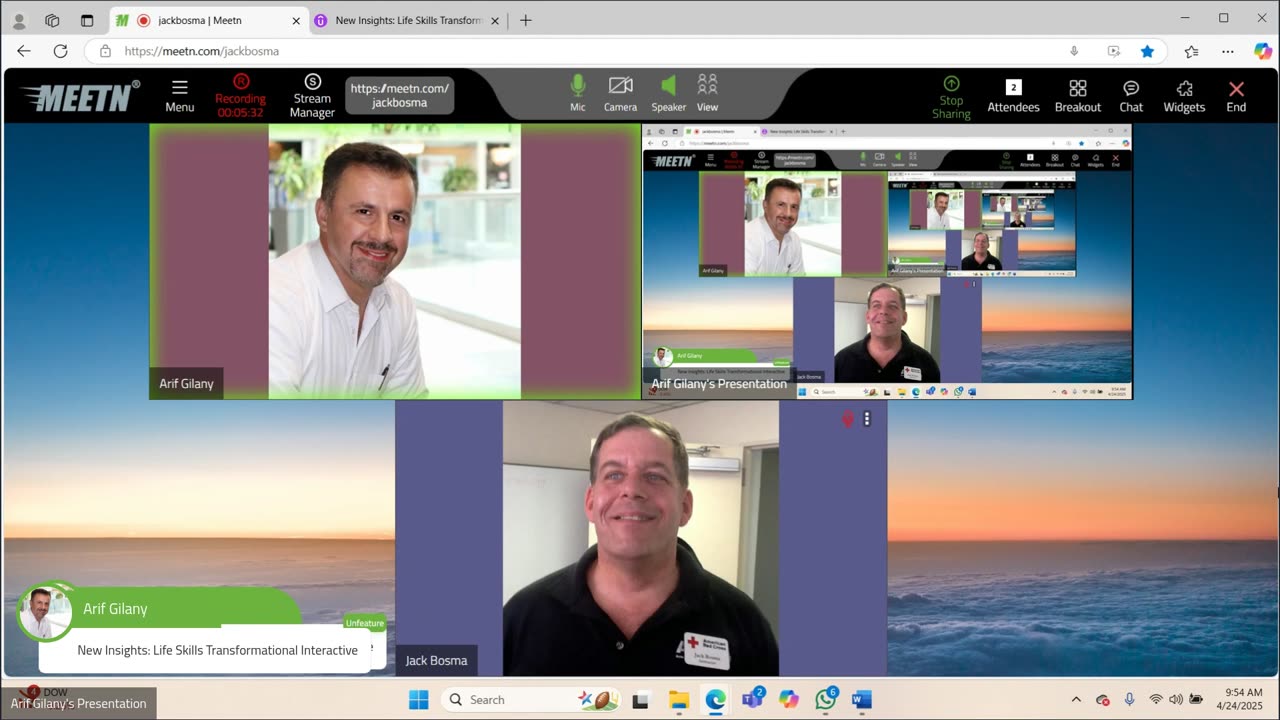Open tab actions menu
Screen dimensions: 1280x720
pyautogui.click(x=87, y=20)
